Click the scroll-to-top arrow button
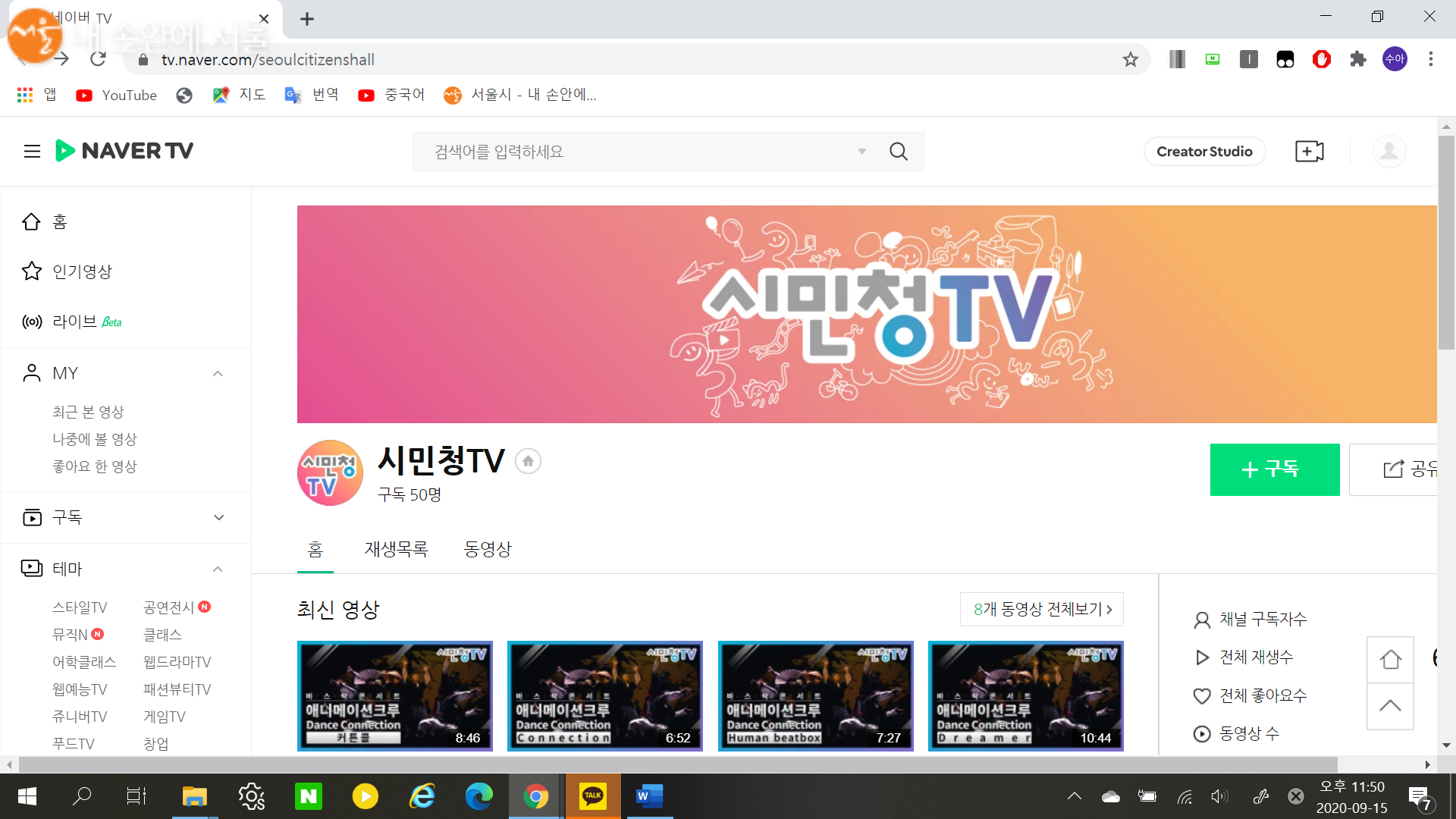The image size is (1456, 819). (1390, 706)
